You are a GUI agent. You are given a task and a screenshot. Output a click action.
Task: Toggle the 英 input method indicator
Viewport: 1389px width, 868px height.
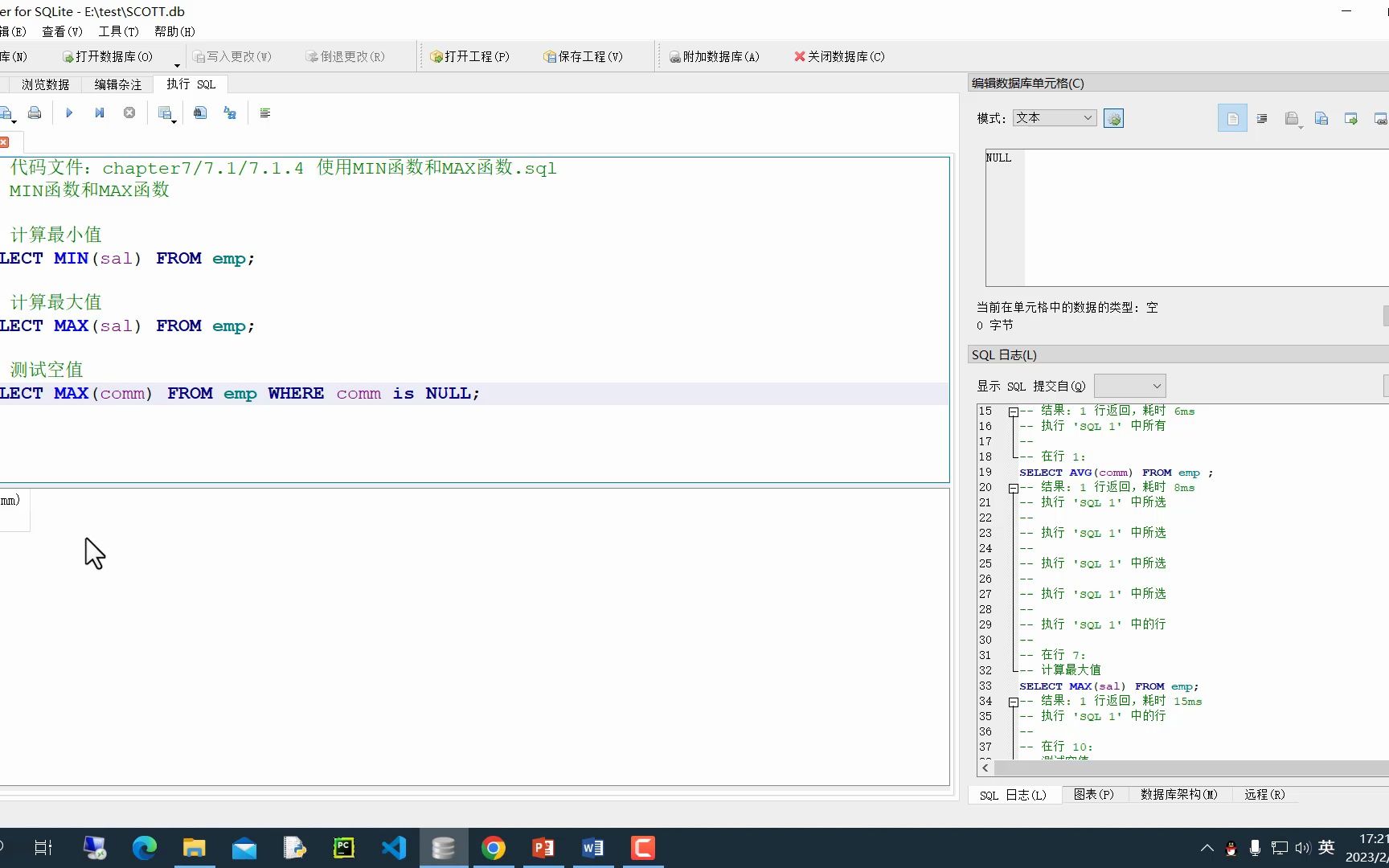click(1327, 847)
